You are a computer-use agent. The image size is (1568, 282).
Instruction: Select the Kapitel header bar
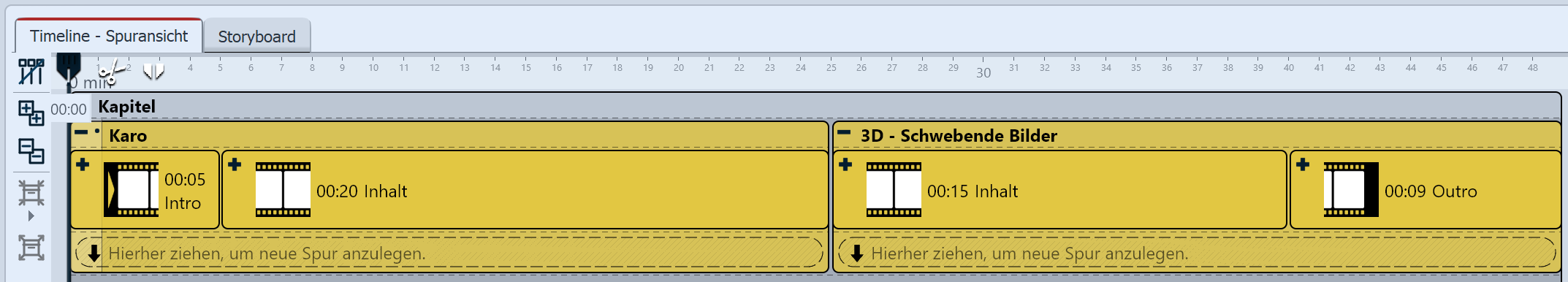[x=816, y=107]
